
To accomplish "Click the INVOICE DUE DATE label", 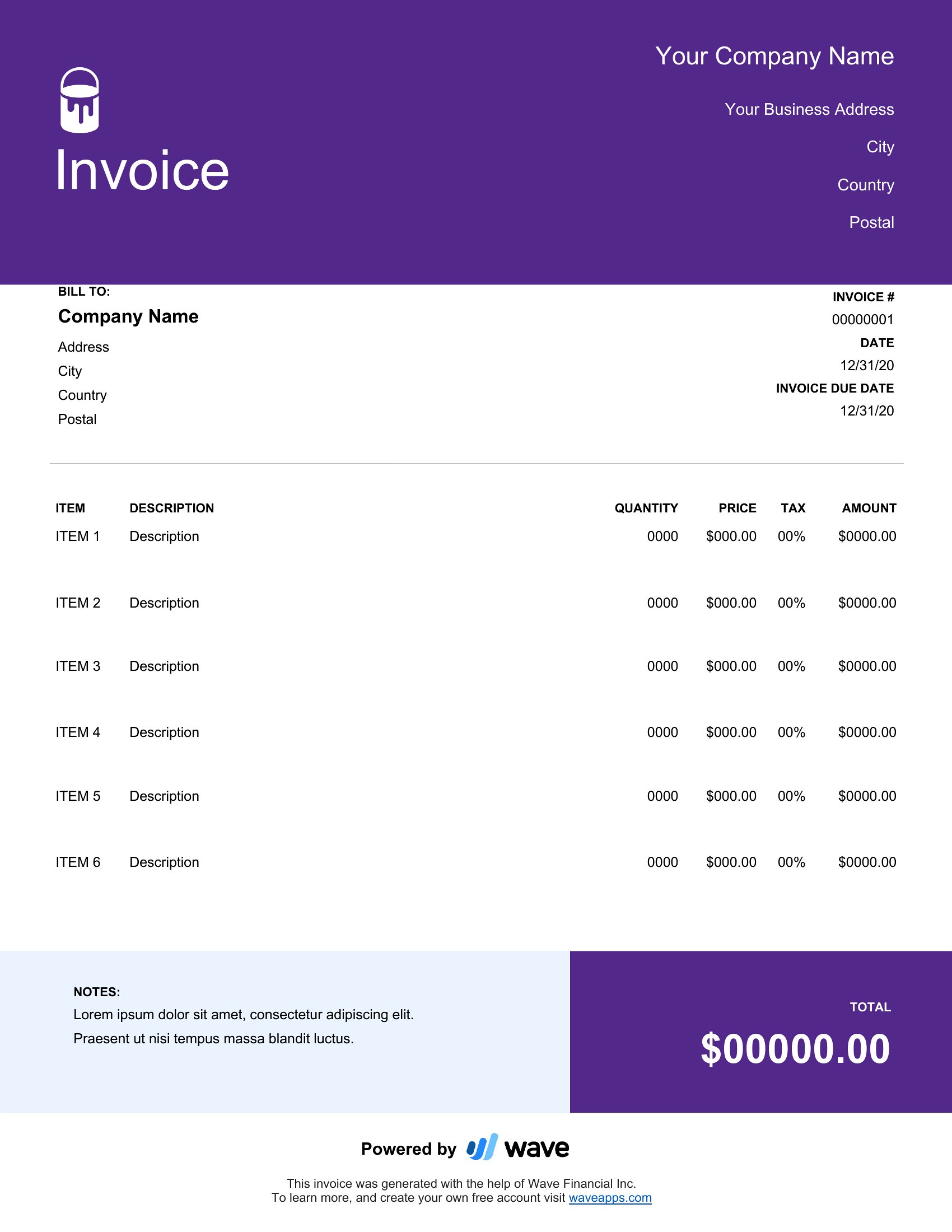I will [835, 388].
